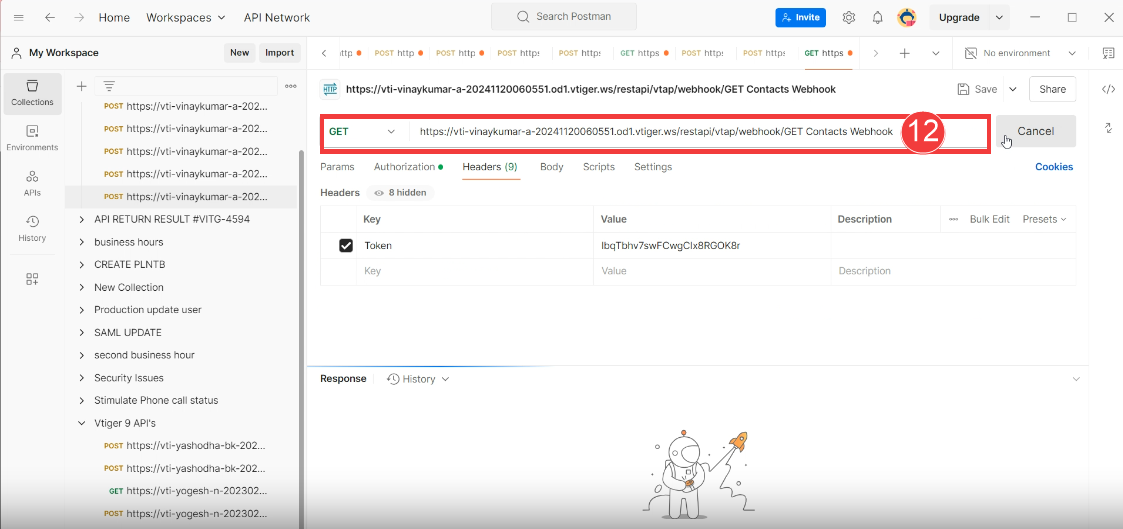Switch to the request Settings tab
This screenshot has height=529, width=1123.
(653, 167)
